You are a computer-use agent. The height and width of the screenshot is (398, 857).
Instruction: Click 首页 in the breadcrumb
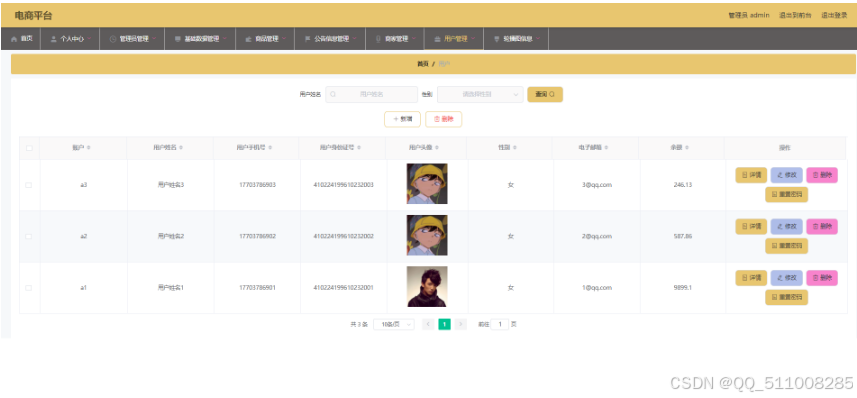click(x=423, y=64)
